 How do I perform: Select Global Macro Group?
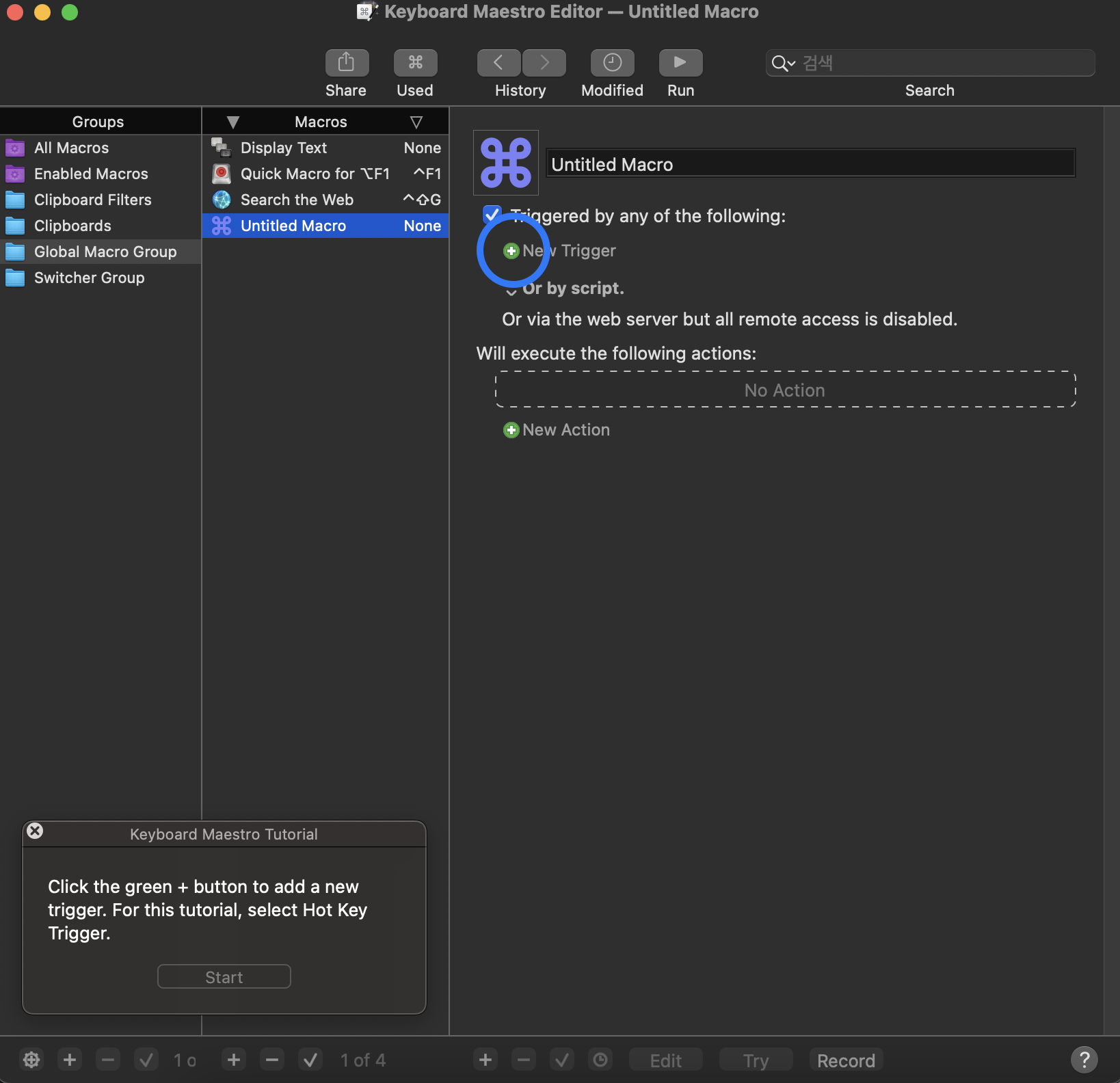101,252
